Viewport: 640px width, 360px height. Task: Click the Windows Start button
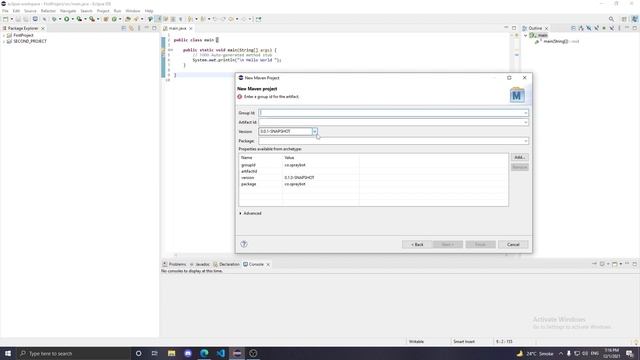pos(8,353)
